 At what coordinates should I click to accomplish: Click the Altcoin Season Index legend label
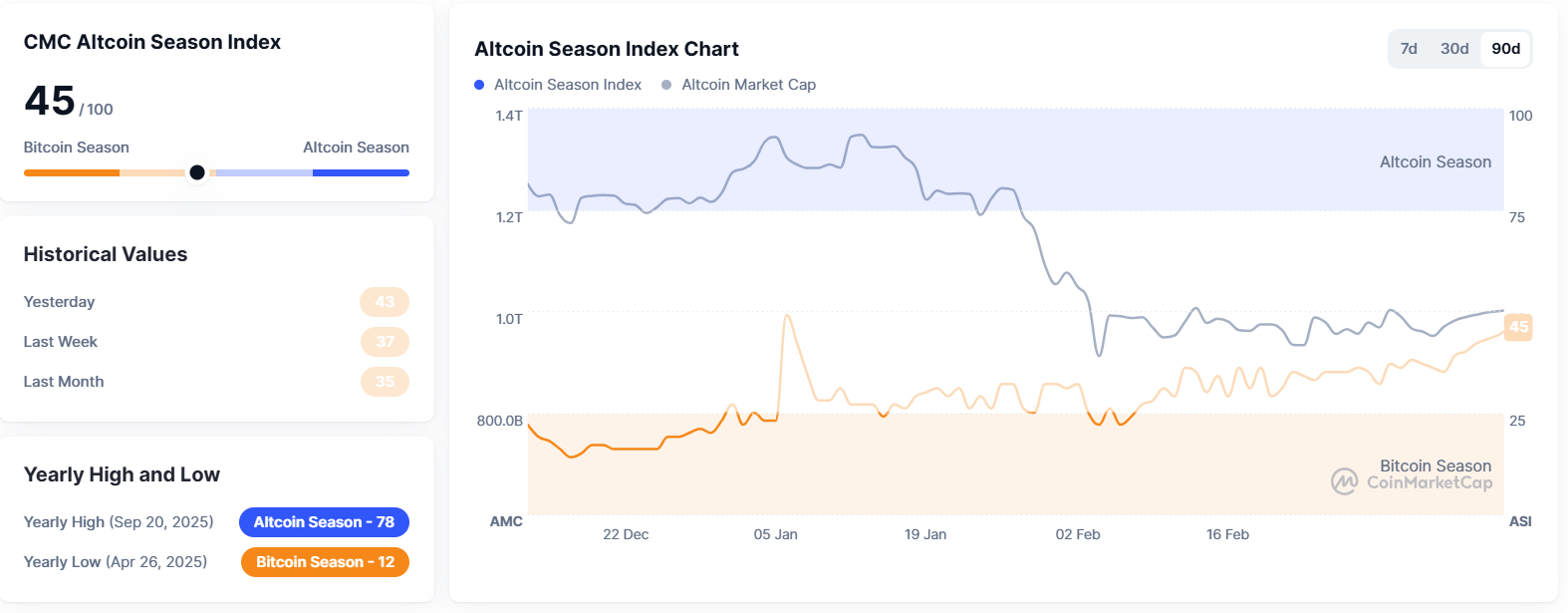[568, 85]
